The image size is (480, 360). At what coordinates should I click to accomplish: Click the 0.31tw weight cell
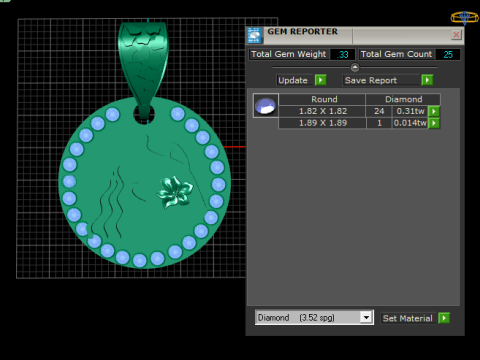click(410, 111)
